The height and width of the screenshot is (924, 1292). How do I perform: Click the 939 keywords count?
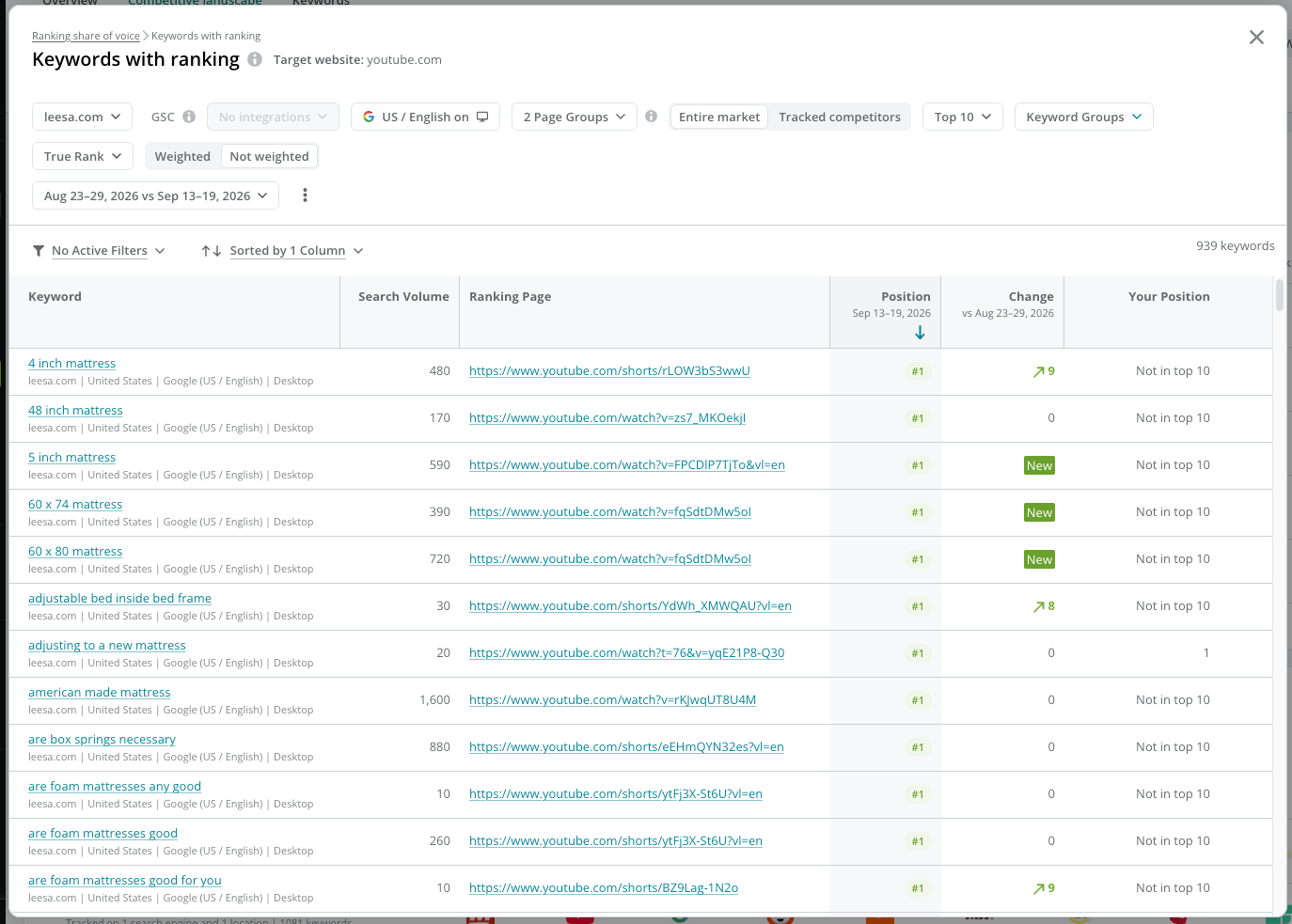click(1235, 246)
